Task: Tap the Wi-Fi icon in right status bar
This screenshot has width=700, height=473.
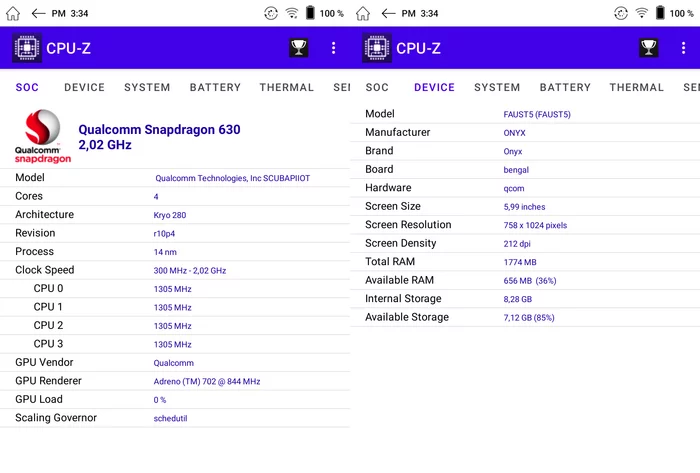Action: [x=642, y=13]
